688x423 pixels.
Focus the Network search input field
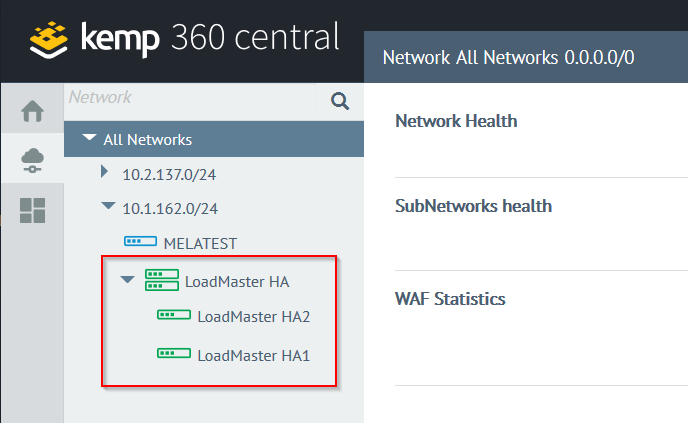[190, 97]
